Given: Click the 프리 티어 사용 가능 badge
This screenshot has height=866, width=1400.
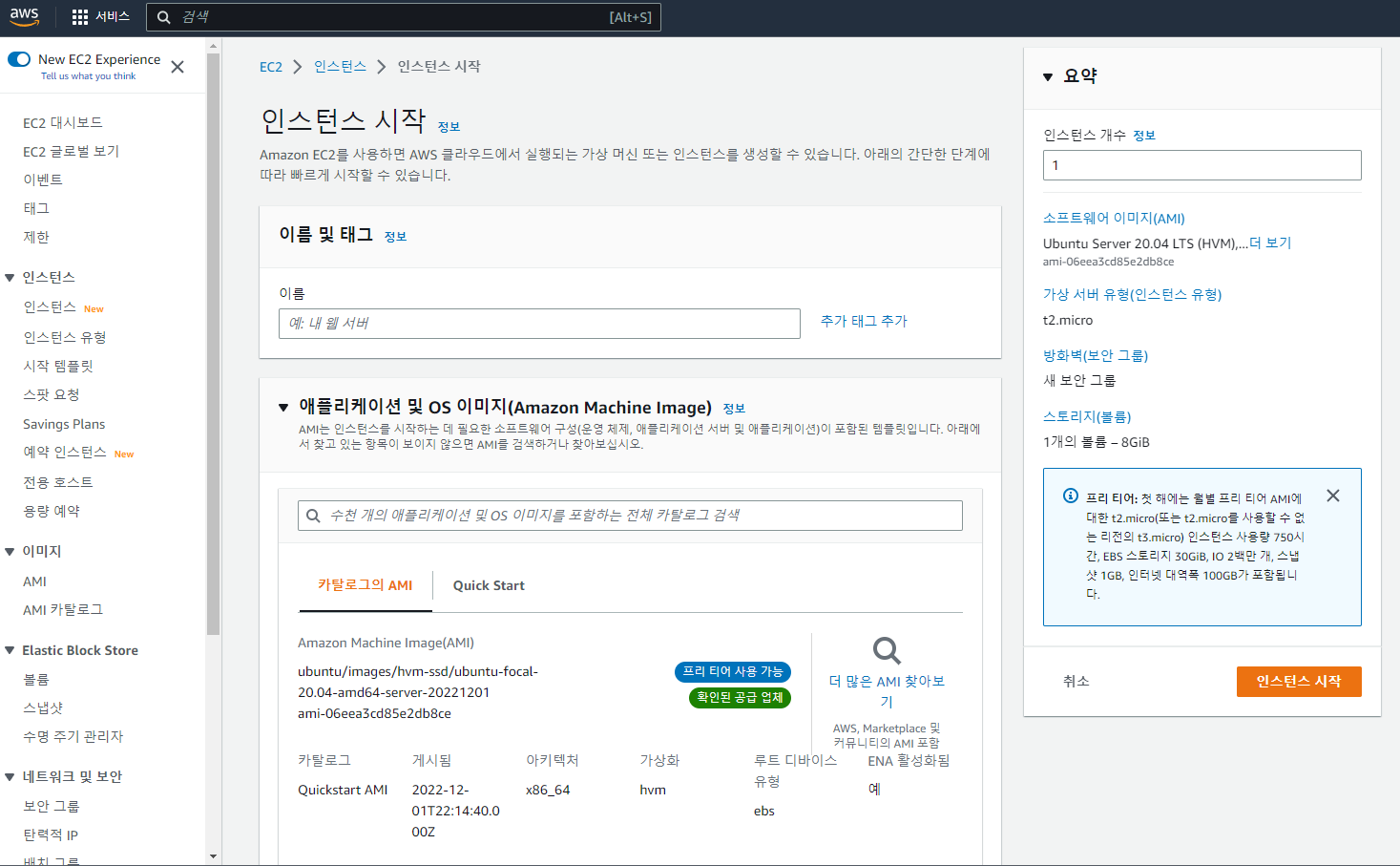Looking at the screenshot, I should [733, 672].
